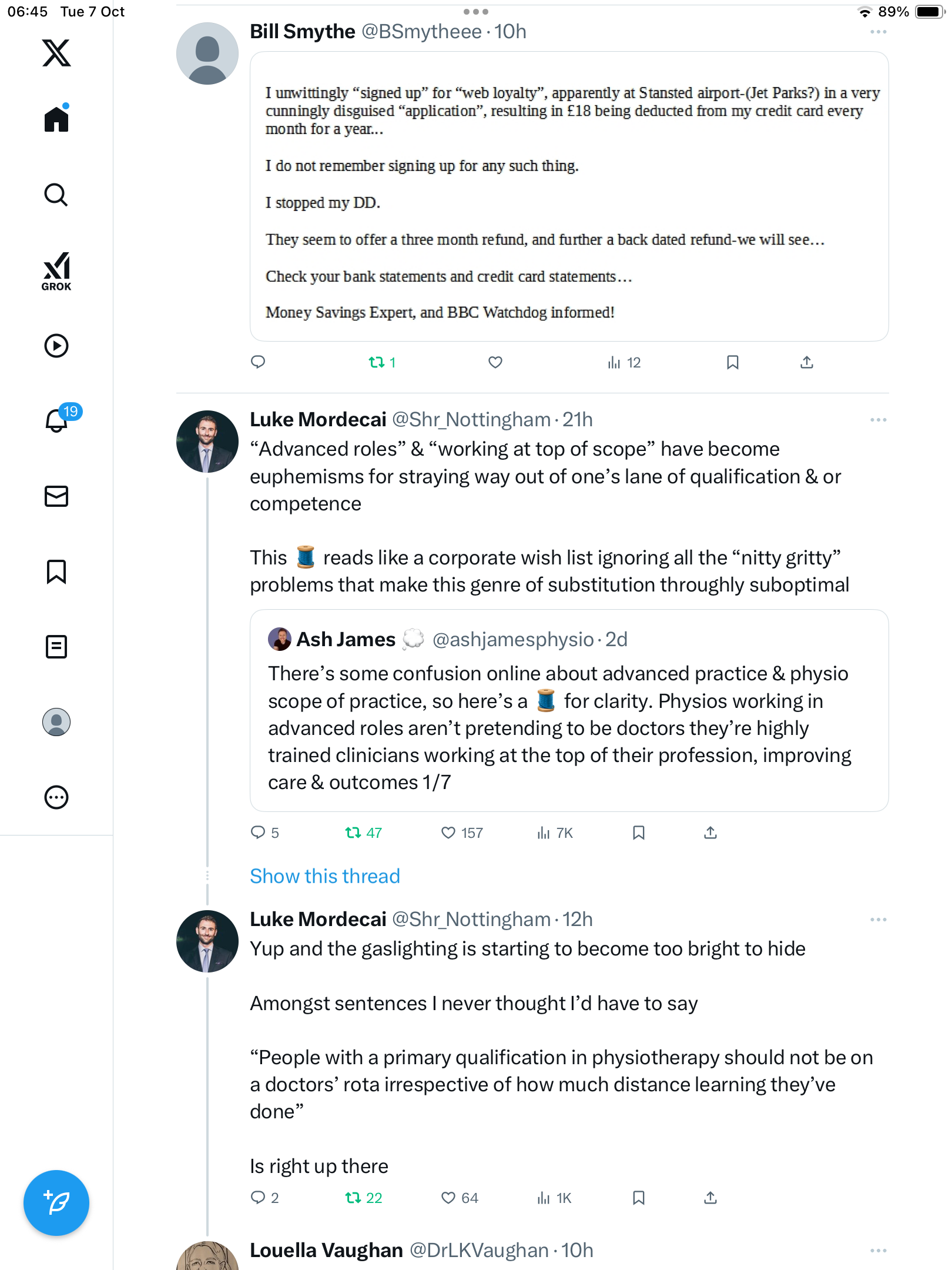Open more options on Luke Mordecai's 21h post
The width and height of the screenshot is (952, 1270).
[878, 420]
